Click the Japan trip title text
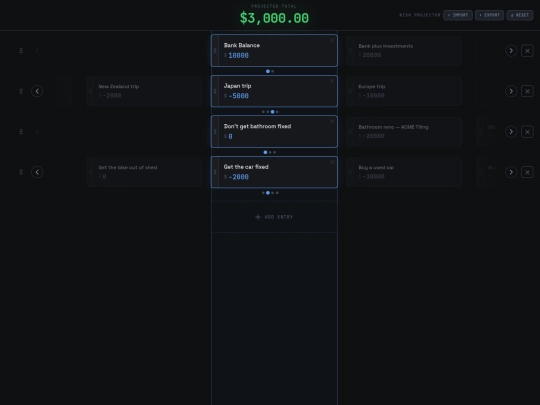The height and width of the screenshot is (405, 540). click(x=237, y=86)
